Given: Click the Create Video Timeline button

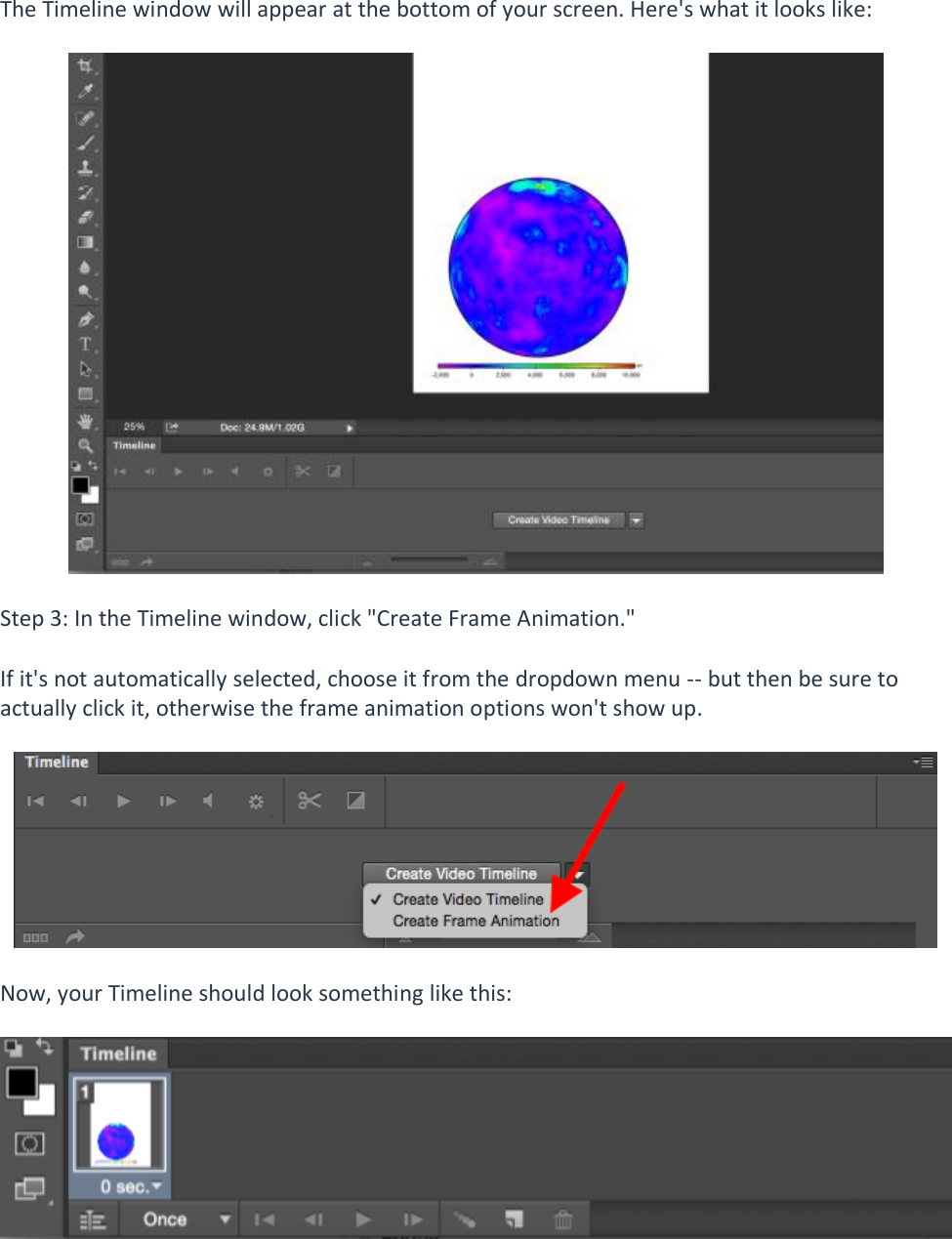Looking at the screenshot, I should tap(460, 873).
